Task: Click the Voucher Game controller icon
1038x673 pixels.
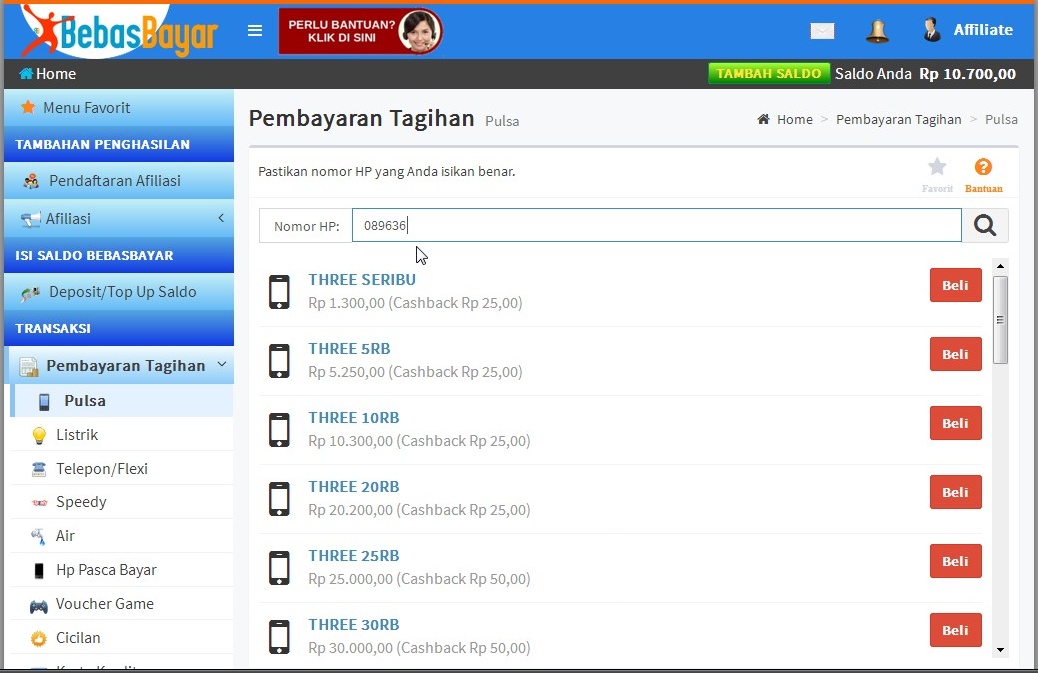Action: (38, 605)
